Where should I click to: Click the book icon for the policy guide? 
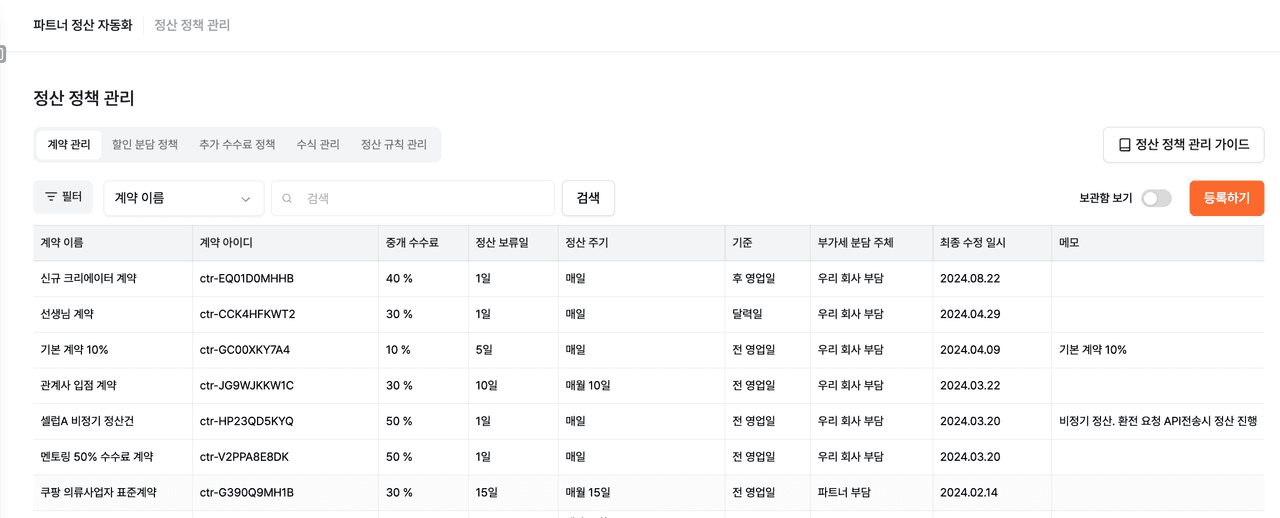1124,145
